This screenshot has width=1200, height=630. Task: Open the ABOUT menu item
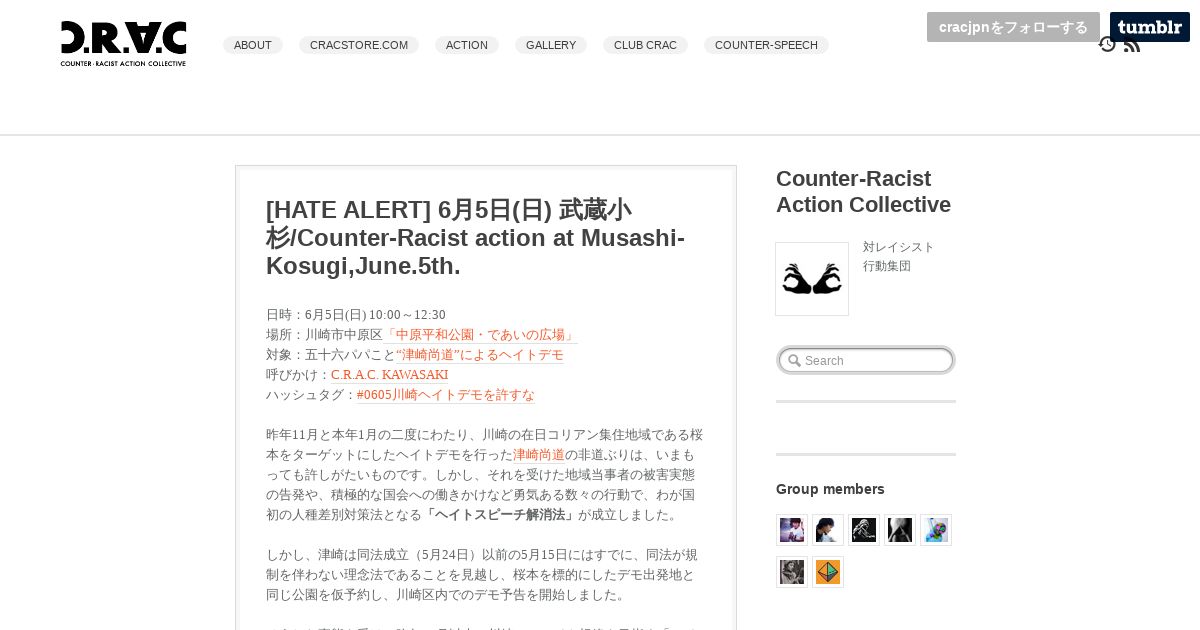(253, 45)
